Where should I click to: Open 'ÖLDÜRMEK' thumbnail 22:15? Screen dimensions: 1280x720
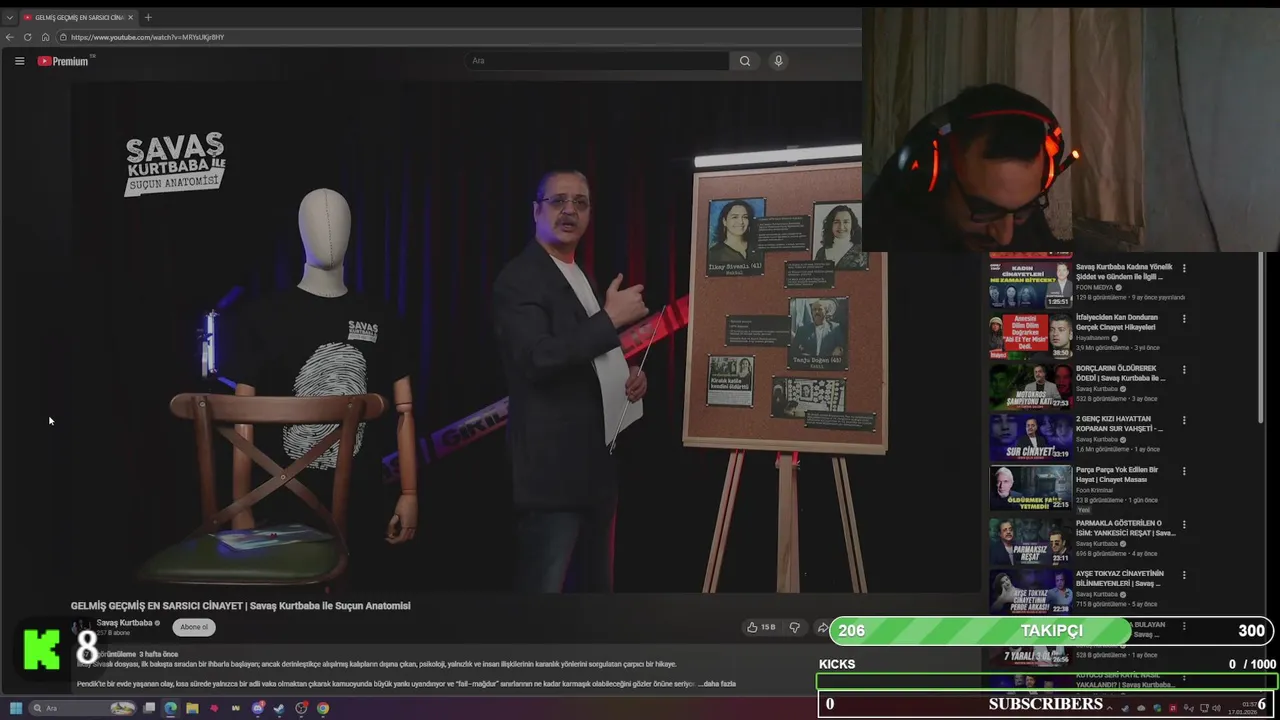pyautogui.click(x=1030, y=489)
